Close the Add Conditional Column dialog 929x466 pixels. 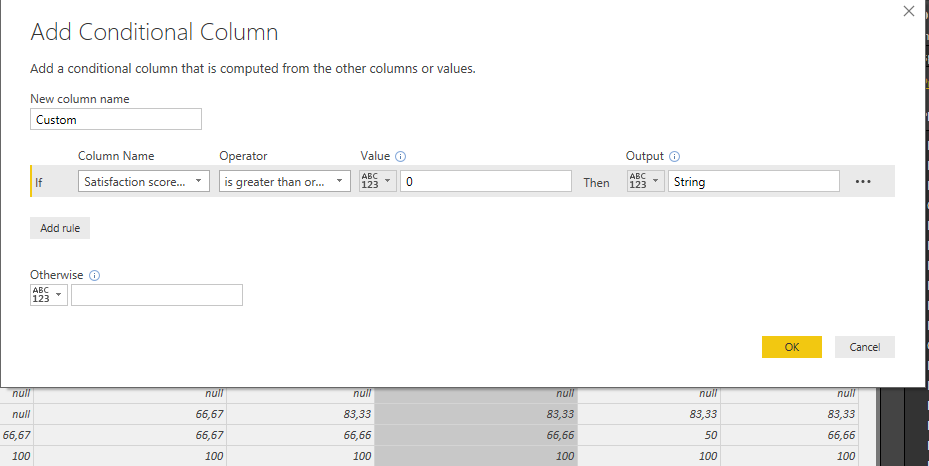pyautogui.click(x=909, y=11)
